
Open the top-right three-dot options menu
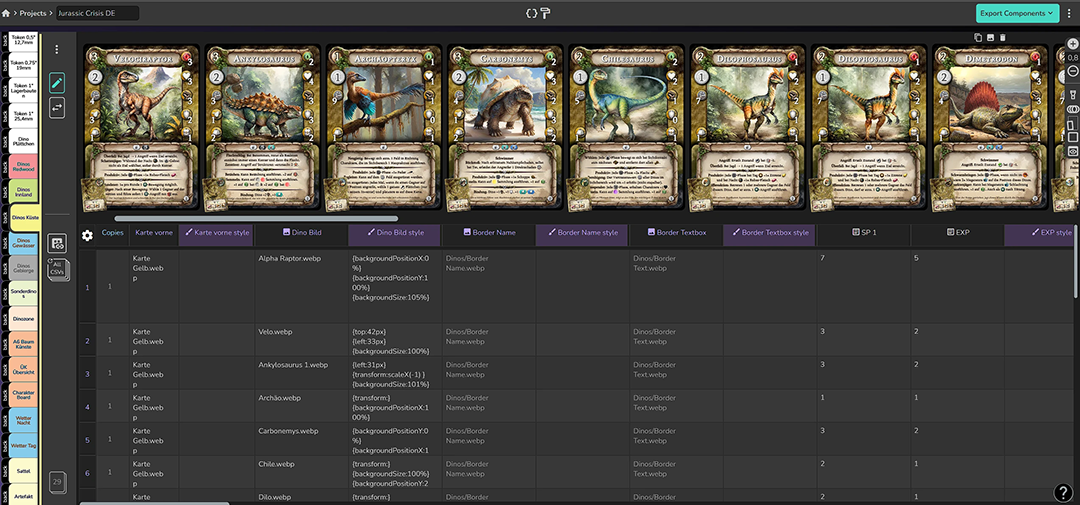pos(1069,13)
